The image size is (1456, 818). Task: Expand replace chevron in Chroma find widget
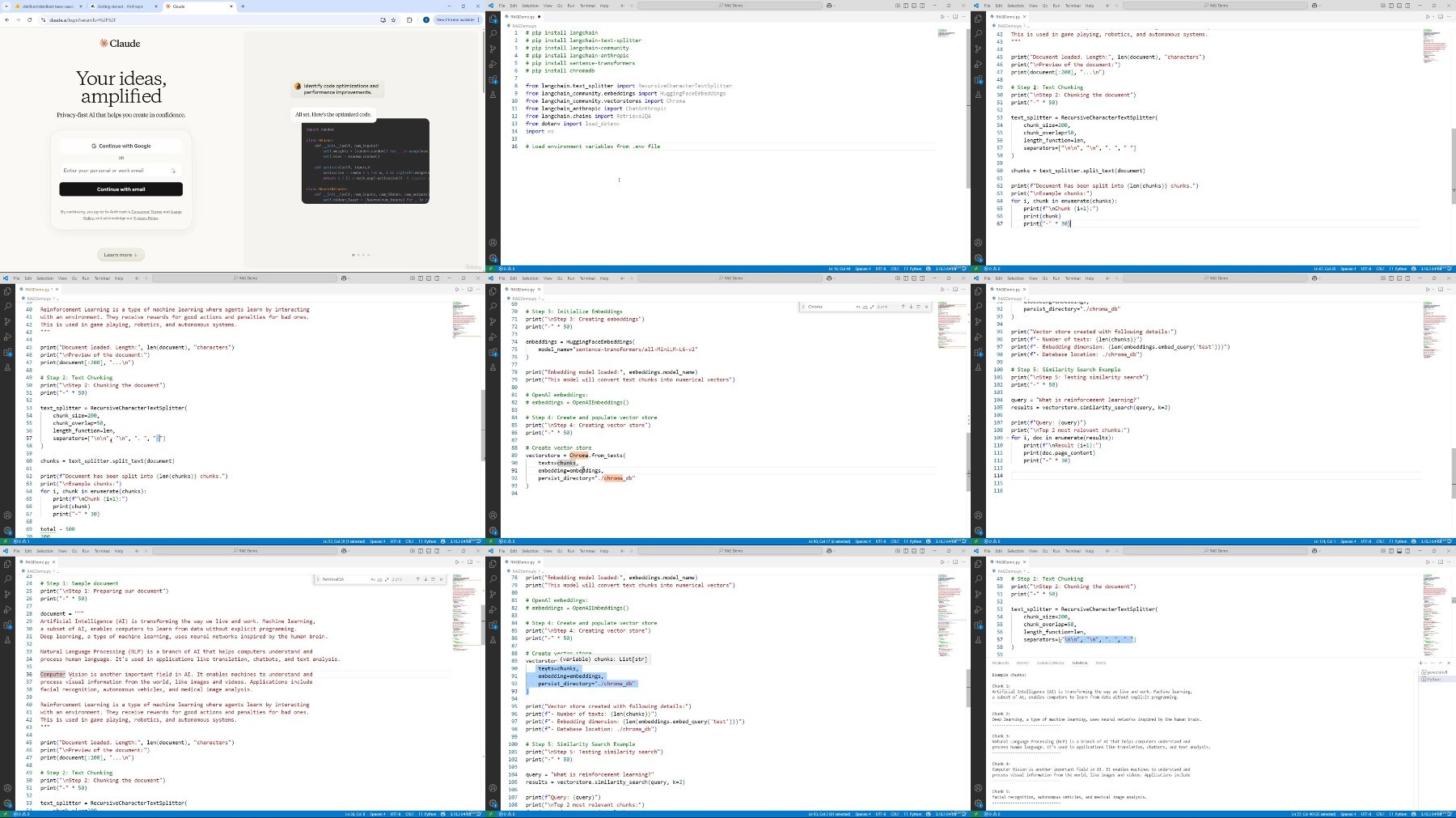coord(803,307)
